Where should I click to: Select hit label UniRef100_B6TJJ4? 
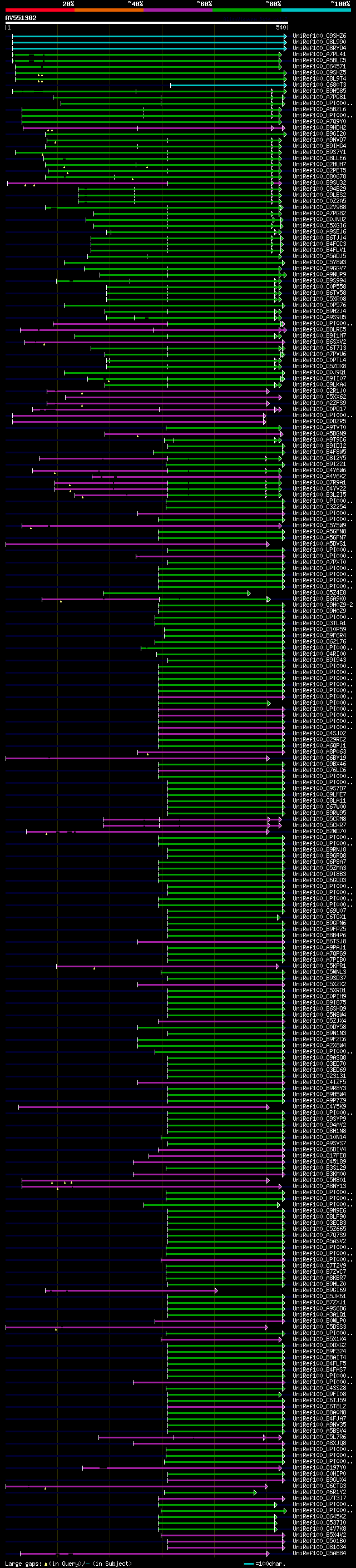(x=319, y=238)
